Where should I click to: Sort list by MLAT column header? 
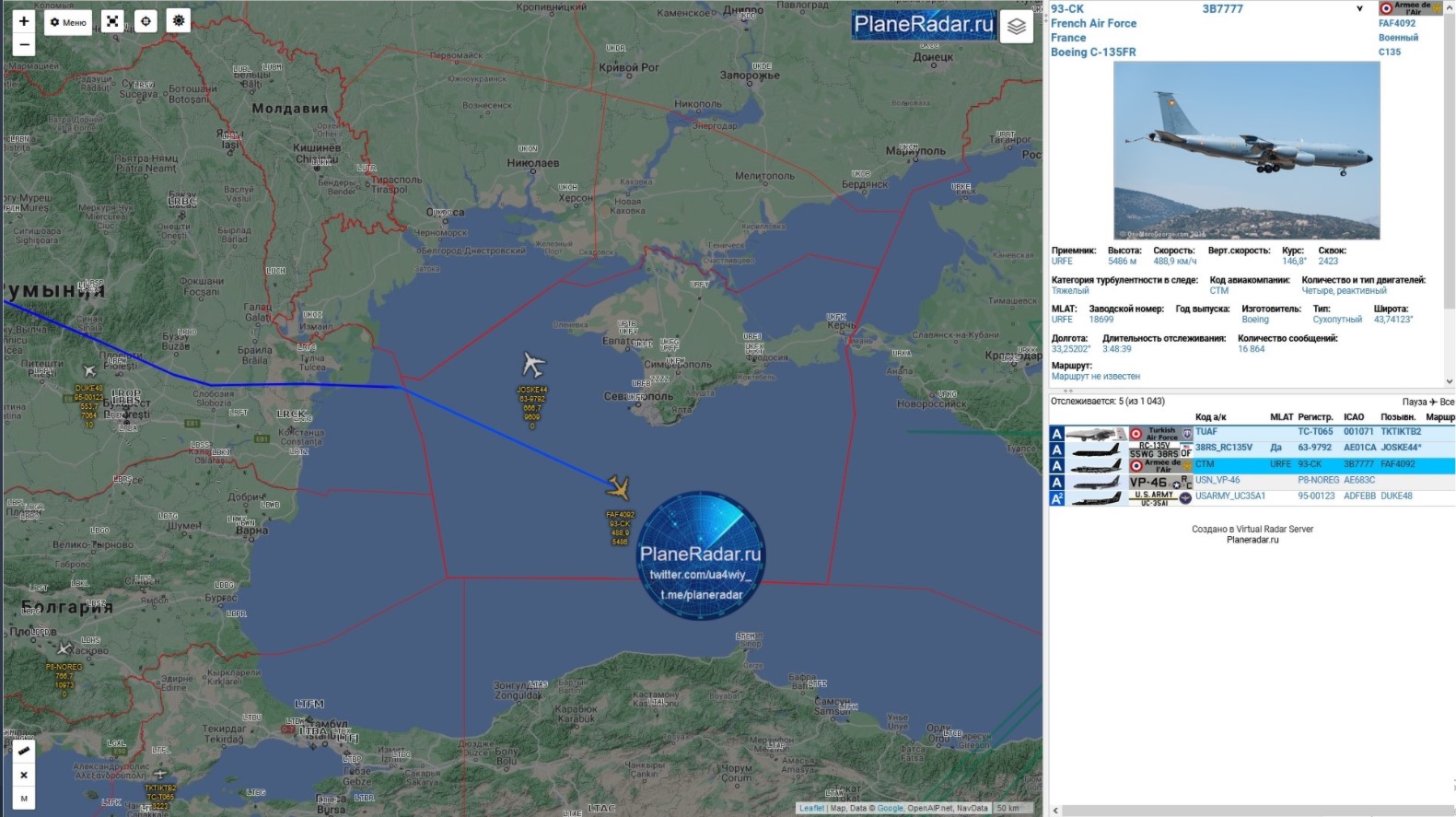(1281, 417)
